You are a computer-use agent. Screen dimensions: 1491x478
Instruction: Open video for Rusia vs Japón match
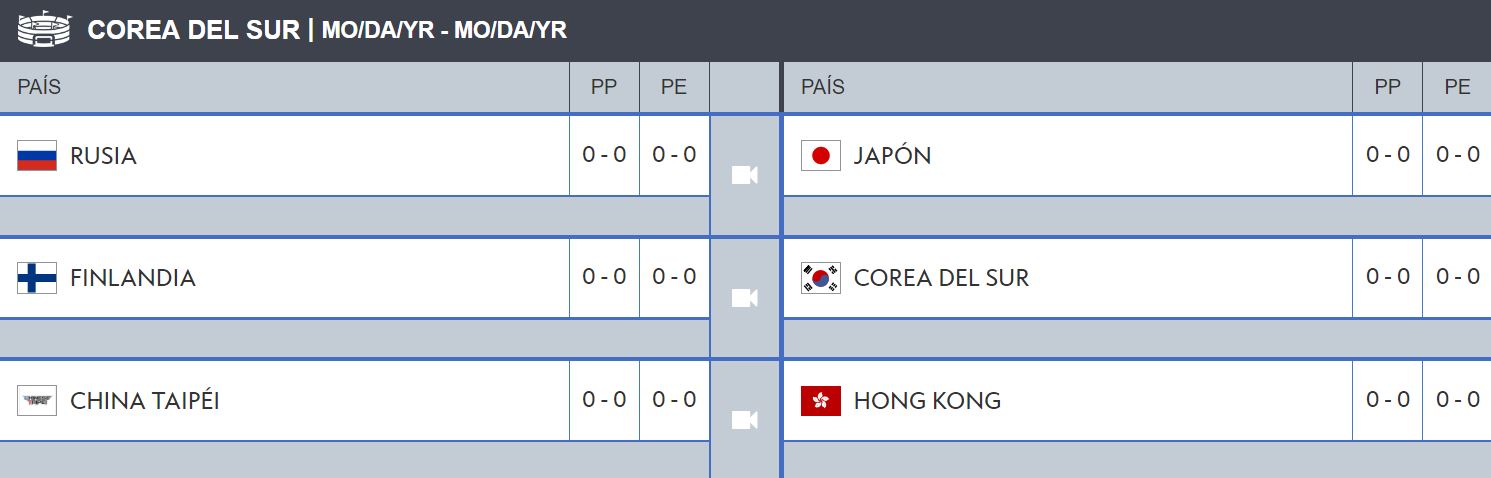point(745,176)
